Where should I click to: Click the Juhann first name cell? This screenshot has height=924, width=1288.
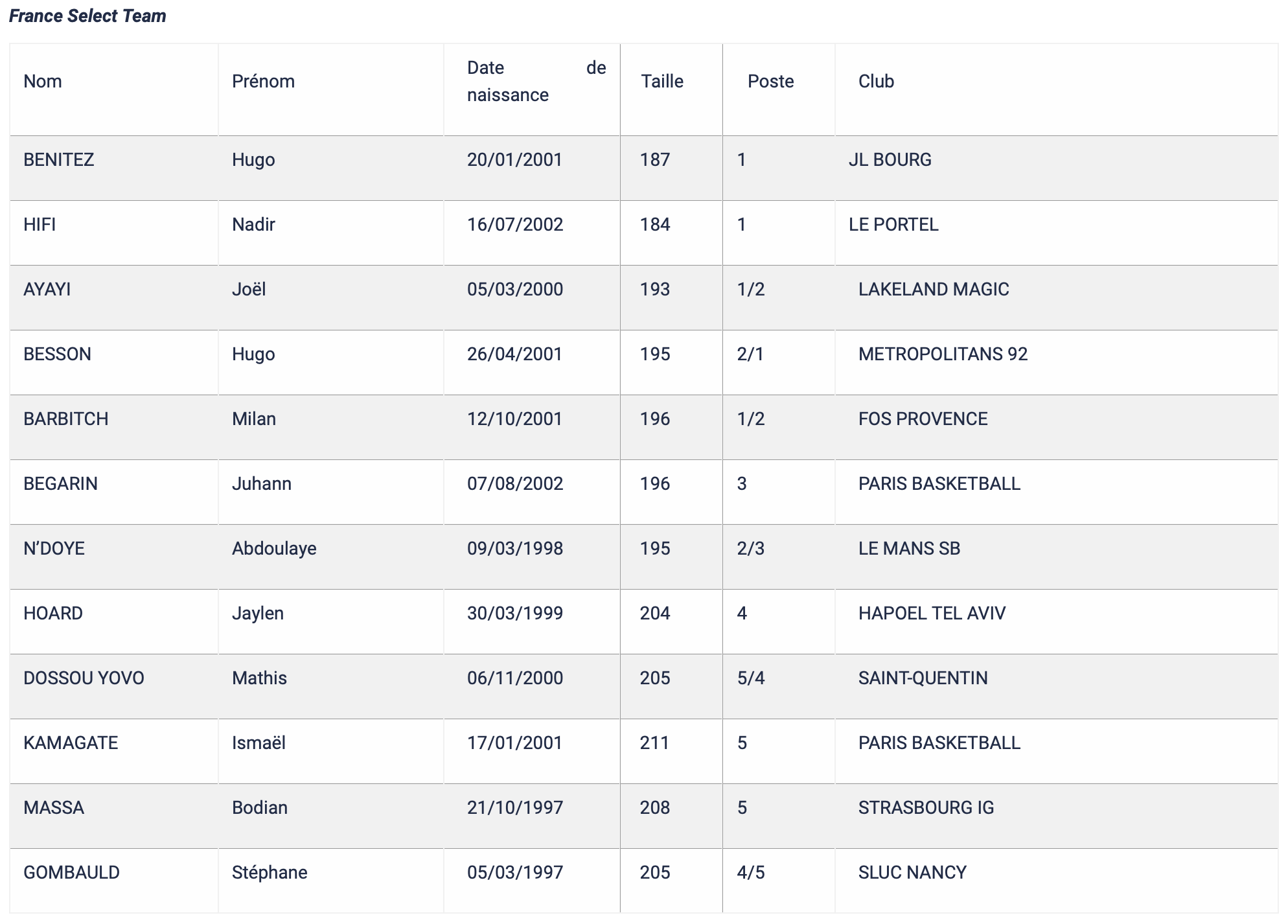262,484
